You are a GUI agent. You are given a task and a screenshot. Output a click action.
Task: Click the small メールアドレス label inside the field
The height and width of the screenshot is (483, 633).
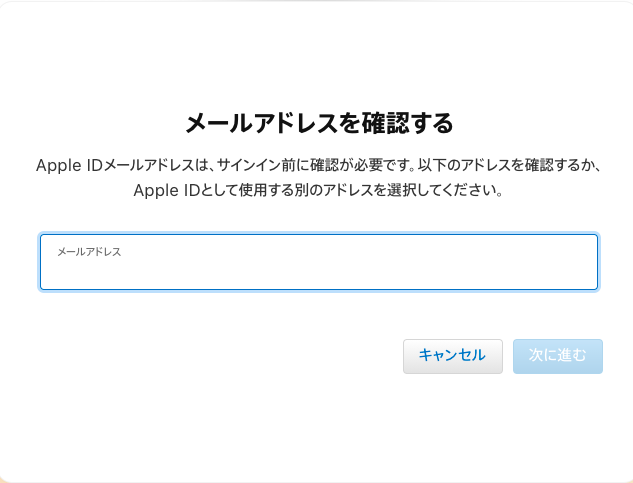tap(89, 252)
